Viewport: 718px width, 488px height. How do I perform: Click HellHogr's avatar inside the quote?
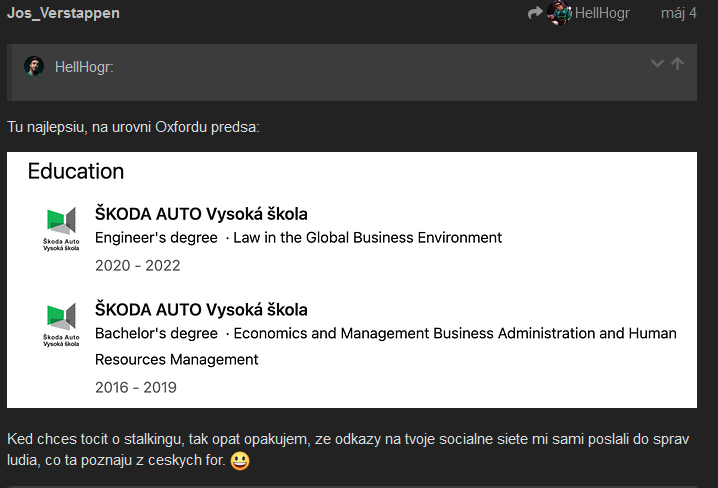34,66
